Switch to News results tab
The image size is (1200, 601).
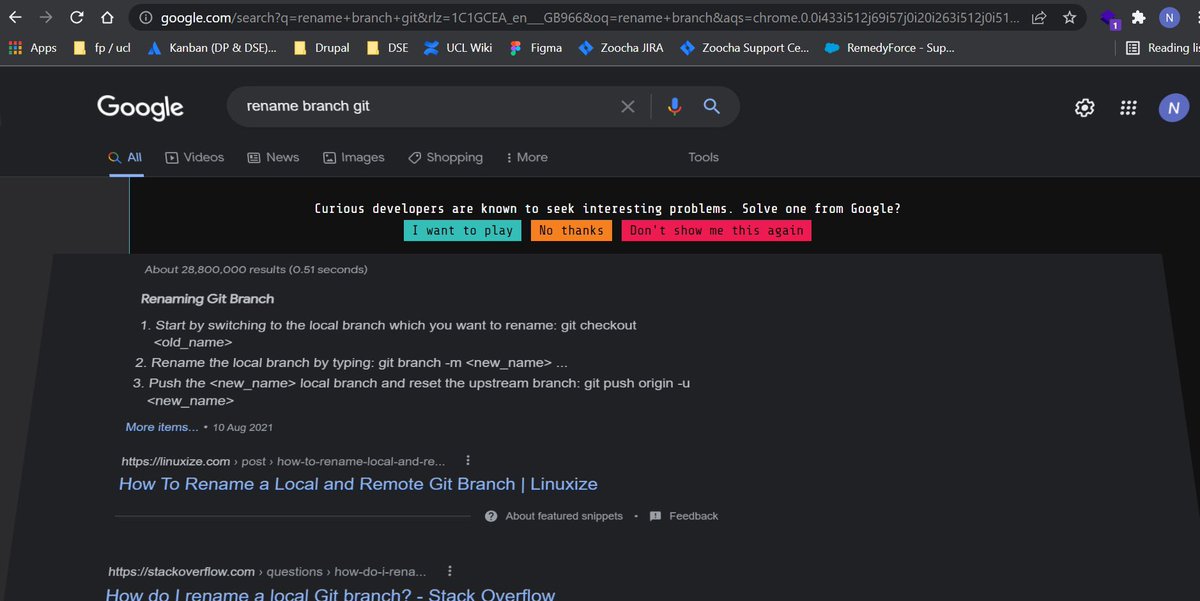point(273,157)
